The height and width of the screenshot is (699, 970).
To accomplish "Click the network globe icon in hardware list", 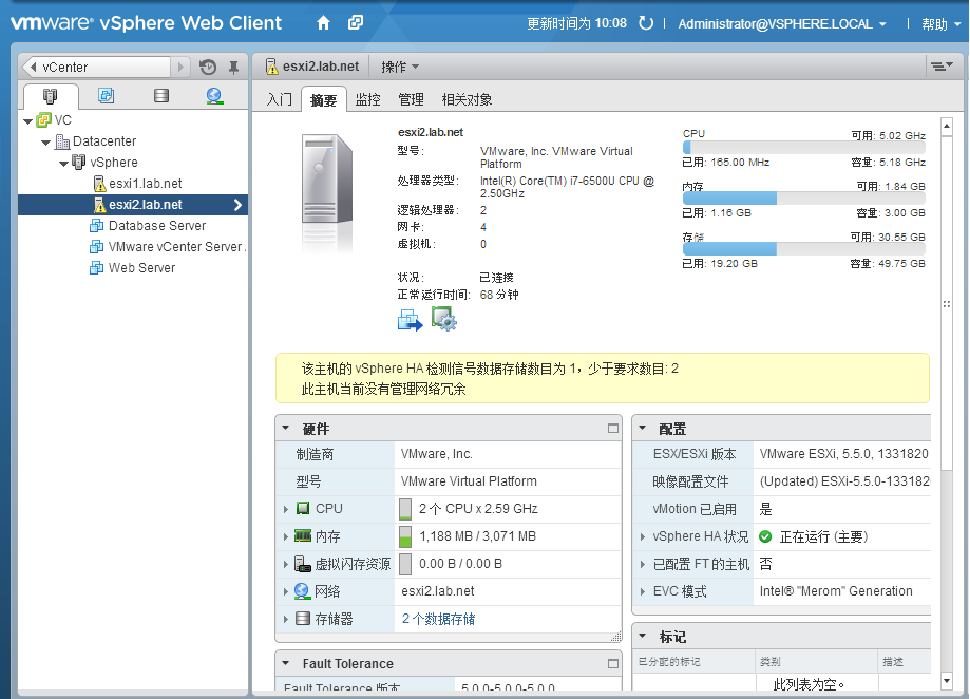I will pyautogui.click(x=302, y=591).
